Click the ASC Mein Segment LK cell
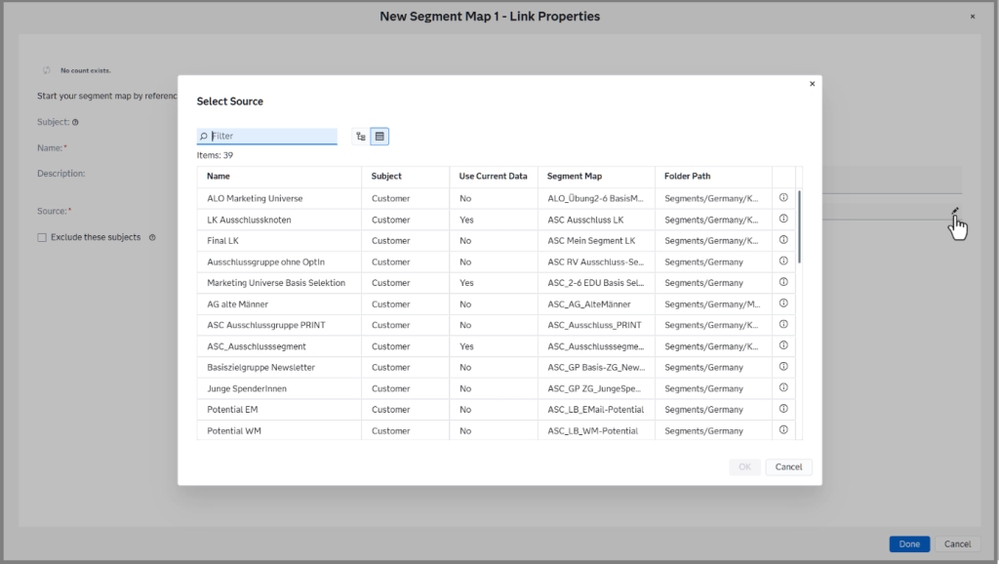 click(596, 240)
